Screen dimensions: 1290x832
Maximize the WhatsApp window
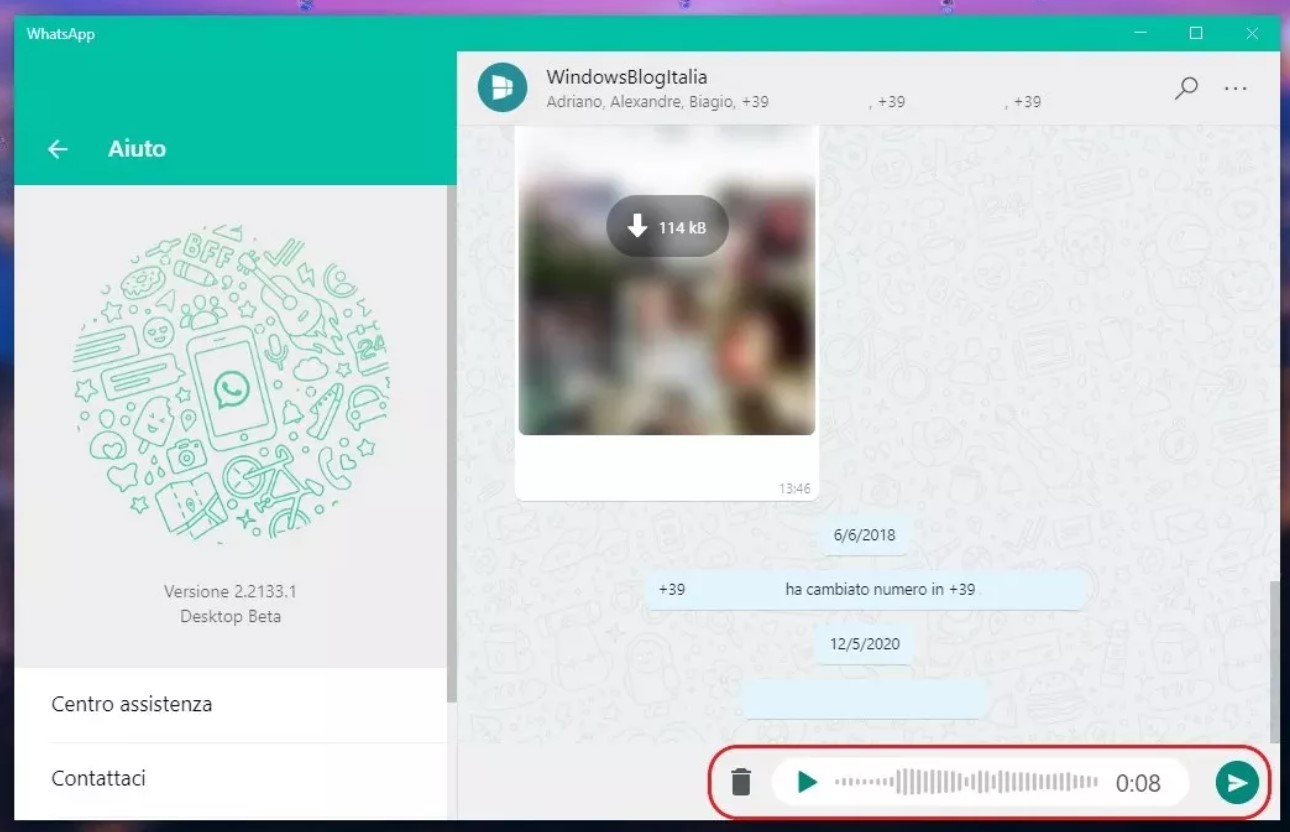[x=1196, y=33]
